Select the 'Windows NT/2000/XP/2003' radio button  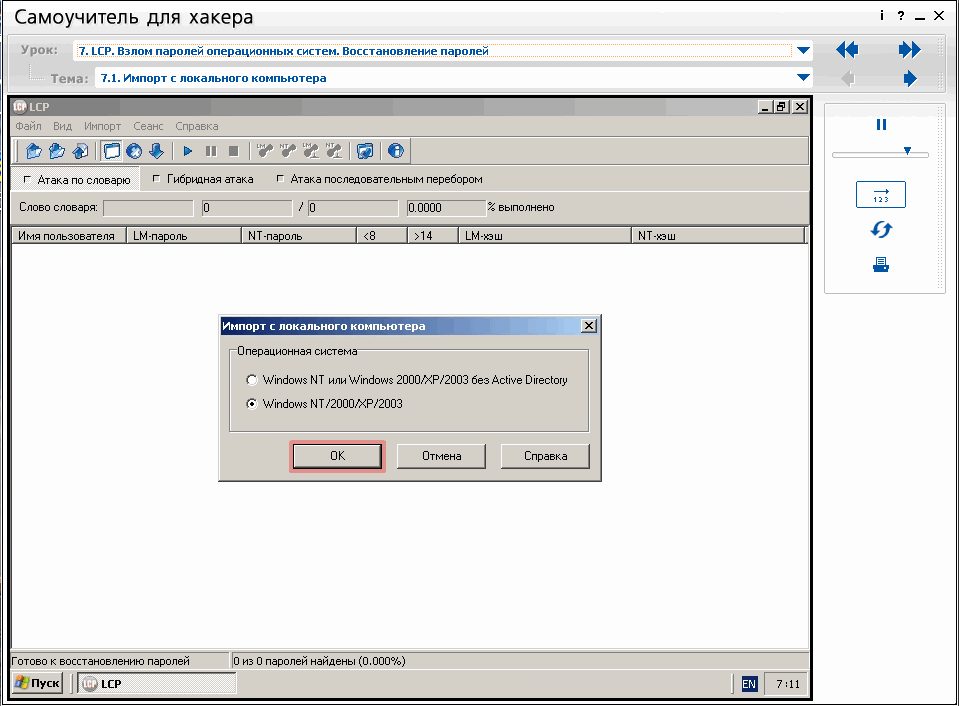252,404
